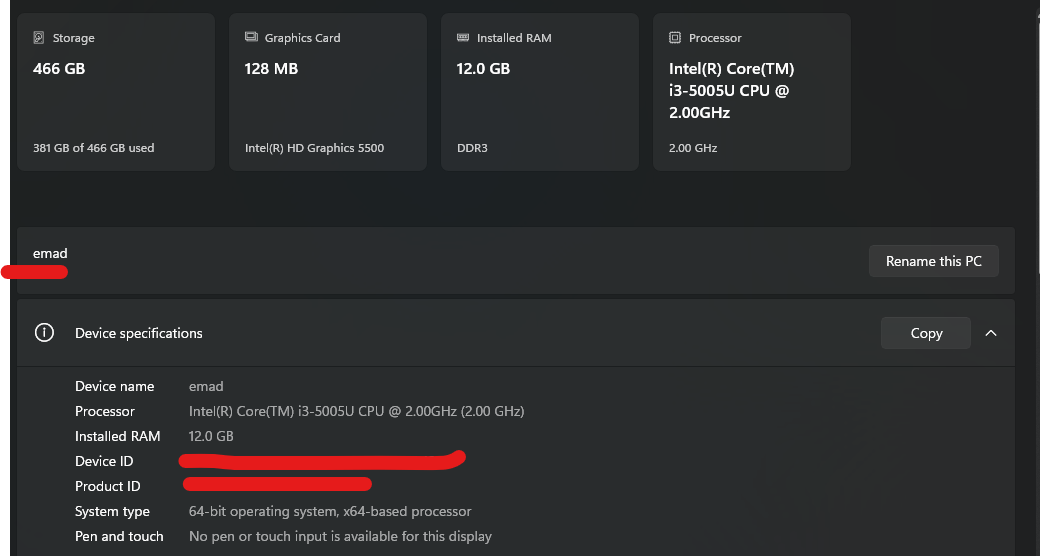Viewport: 1040px width, 556px height.
Task: Click the Installed RAM icon
Action: tap(463, 37)
